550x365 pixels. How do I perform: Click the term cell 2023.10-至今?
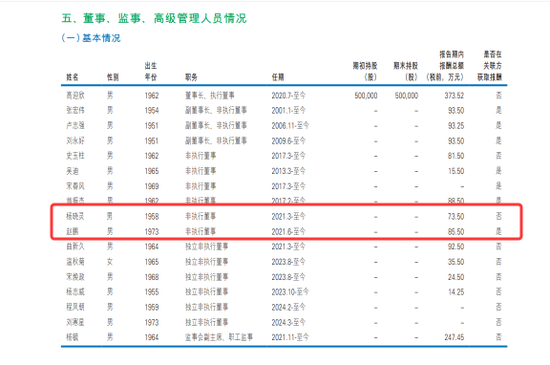point(290,292)
